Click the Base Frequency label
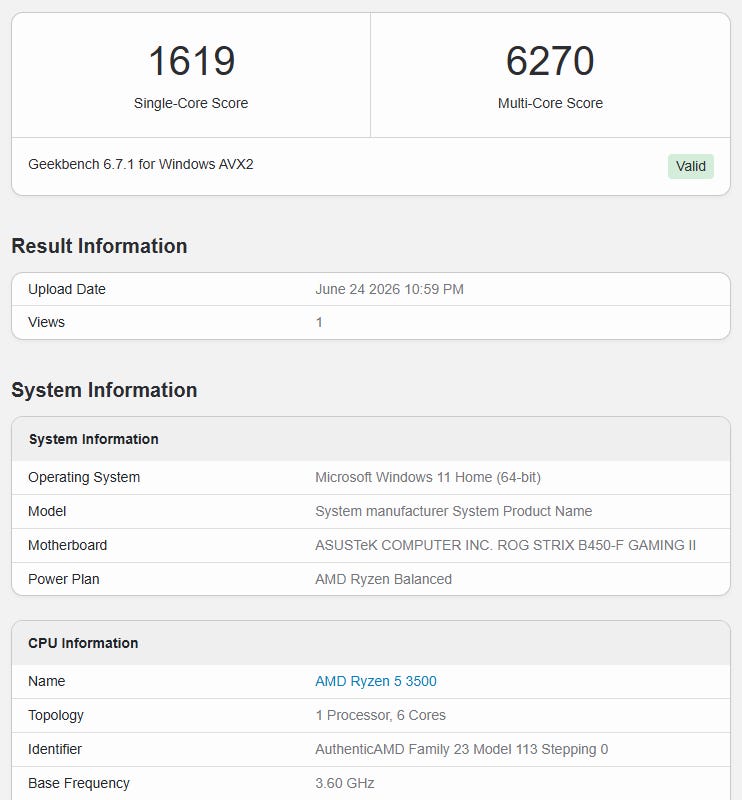 point(79,783)
